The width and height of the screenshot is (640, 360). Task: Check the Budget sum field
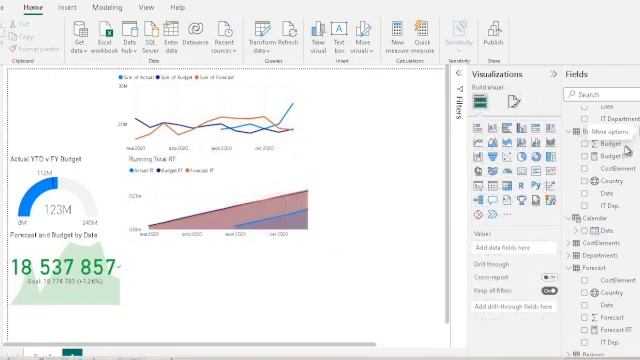pyautogui.click(x=584, y=144)
